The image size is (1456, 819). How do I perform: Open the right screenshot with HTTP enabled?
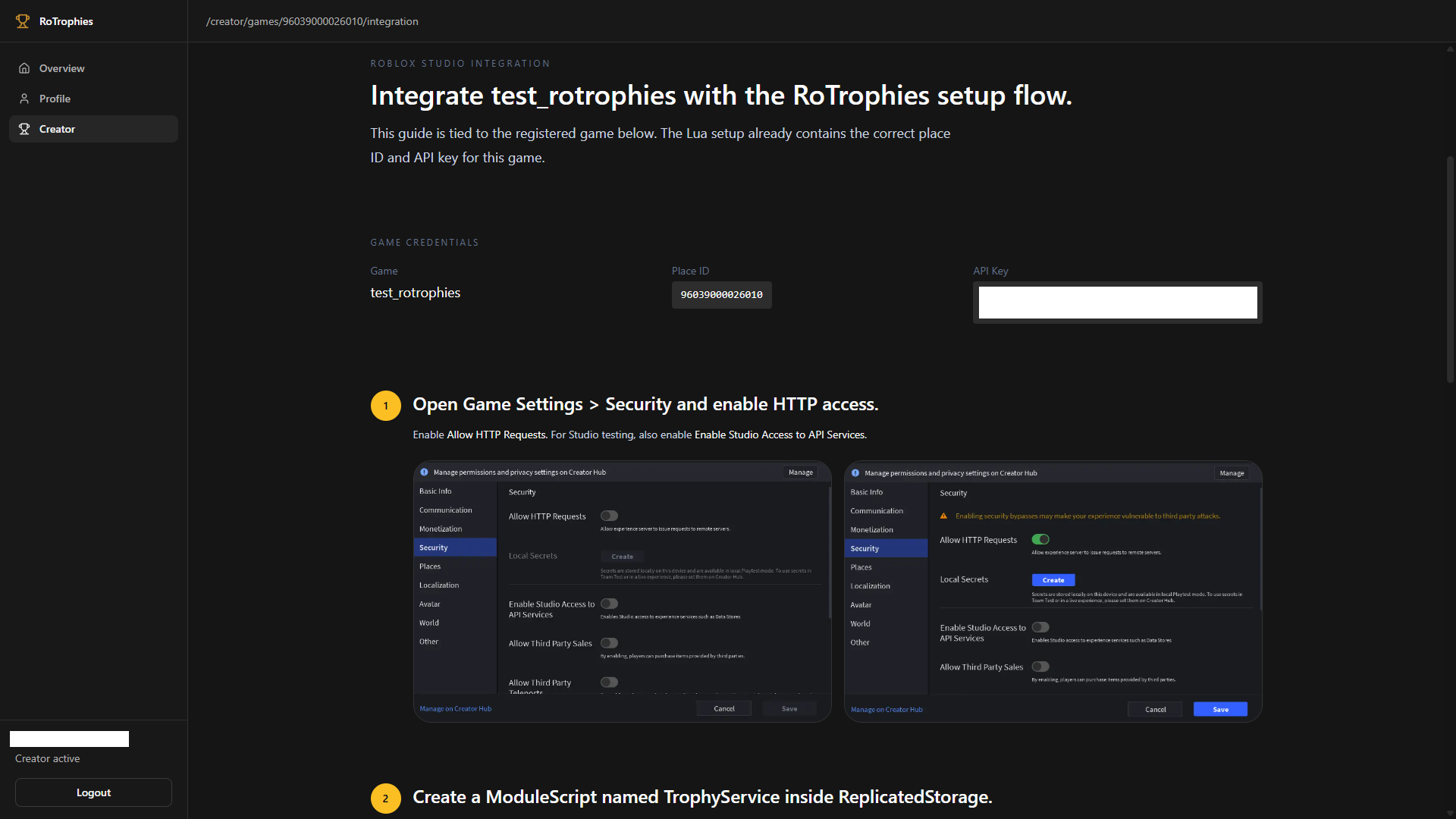click(x=1053, y=591)
